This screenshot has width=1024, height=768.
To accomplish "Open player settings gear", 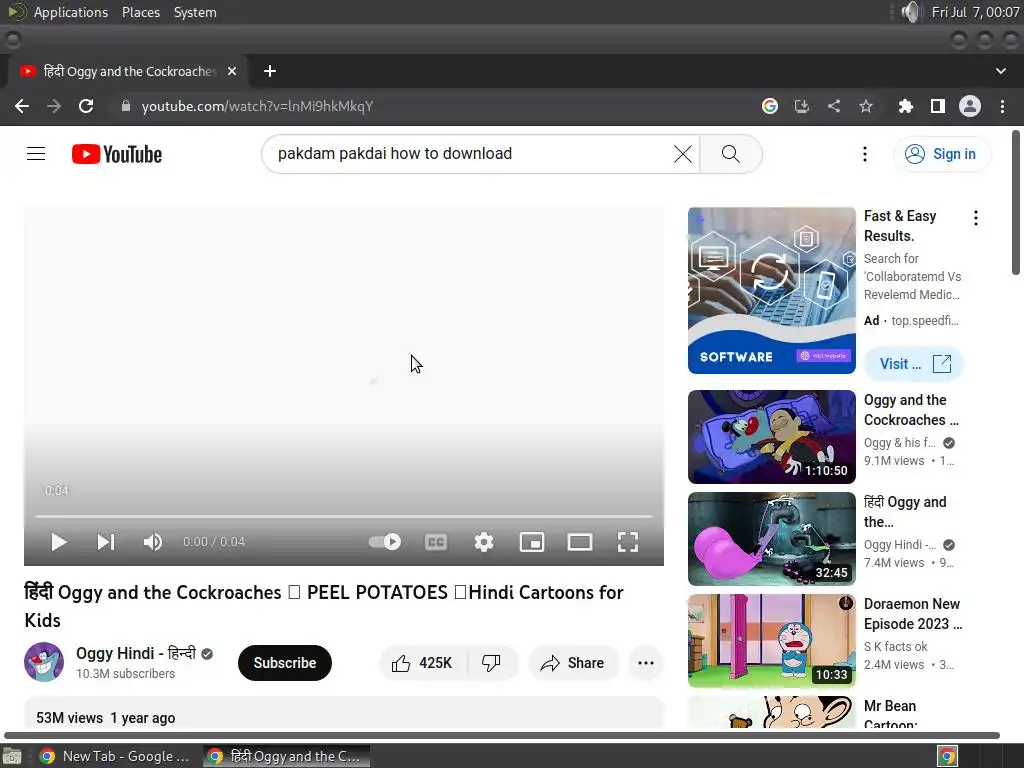I will 484,542.
